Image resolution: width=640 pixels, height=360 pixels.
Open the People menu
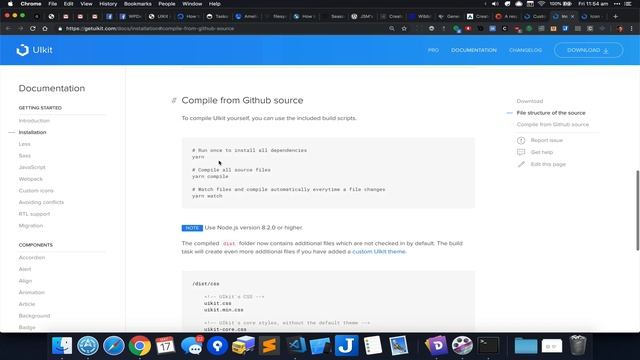tap(167, 4)
